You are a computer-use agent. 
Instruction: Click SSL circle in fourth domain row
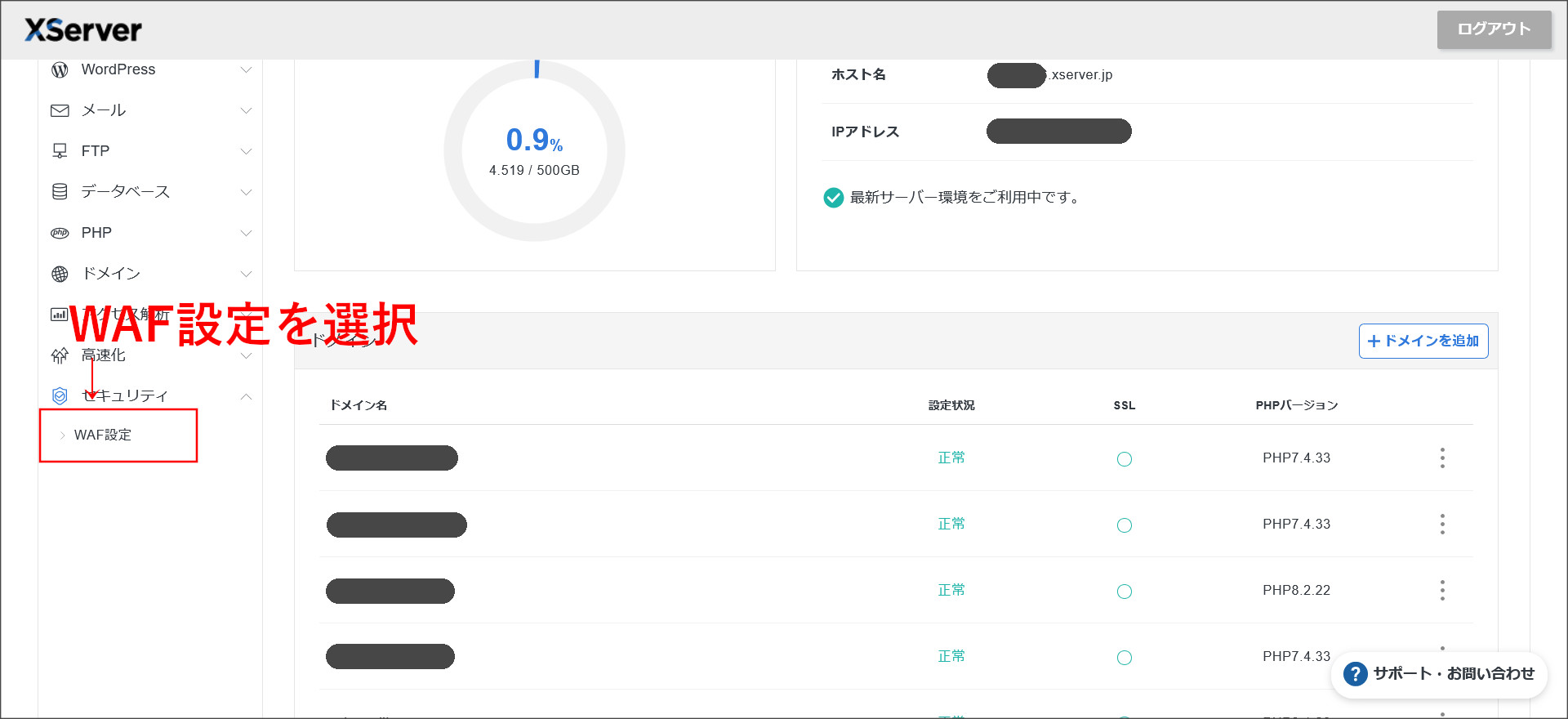click(1125, 658)
